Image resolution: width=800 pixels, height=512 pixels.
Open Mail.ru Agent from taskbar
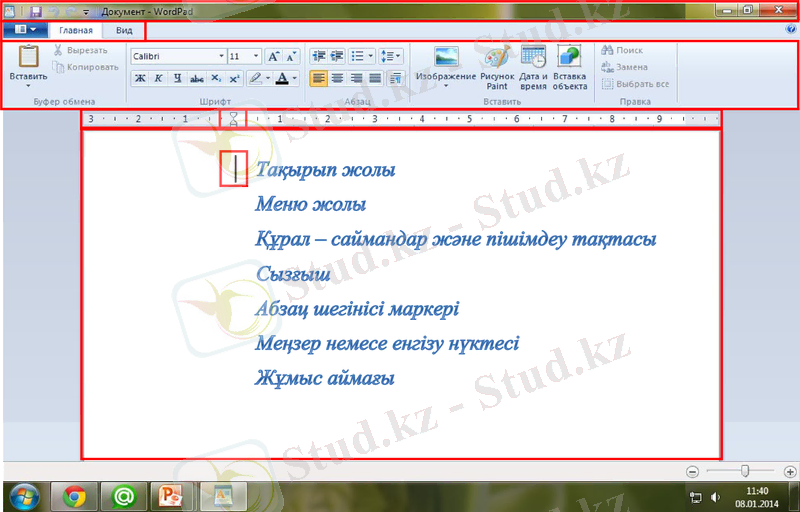(x=124, y=497)
